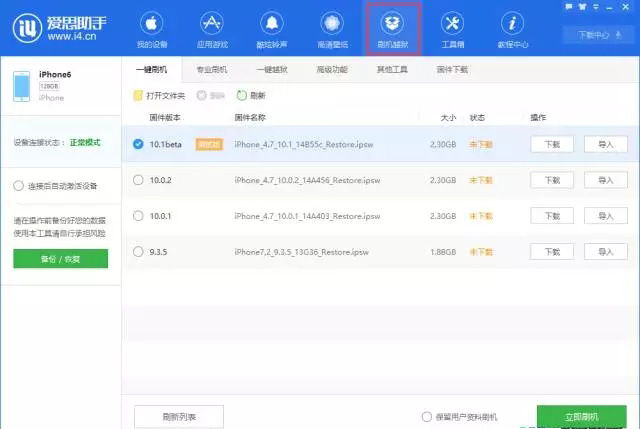
Task: Open the 应用游戏 App Store icon
Action: (x=212, y=24)
